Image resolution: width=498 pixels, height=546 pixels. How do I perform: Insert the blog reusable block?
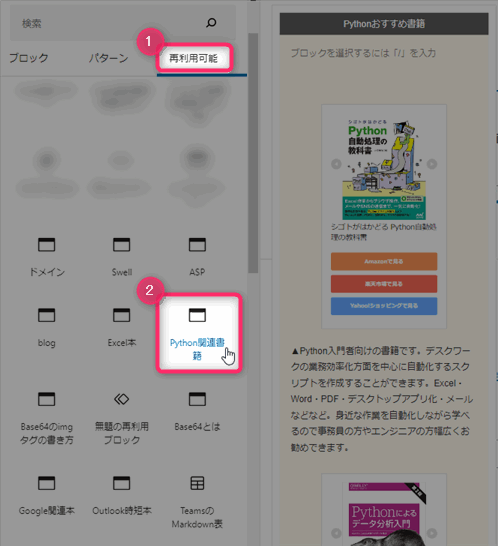(47, 328)
